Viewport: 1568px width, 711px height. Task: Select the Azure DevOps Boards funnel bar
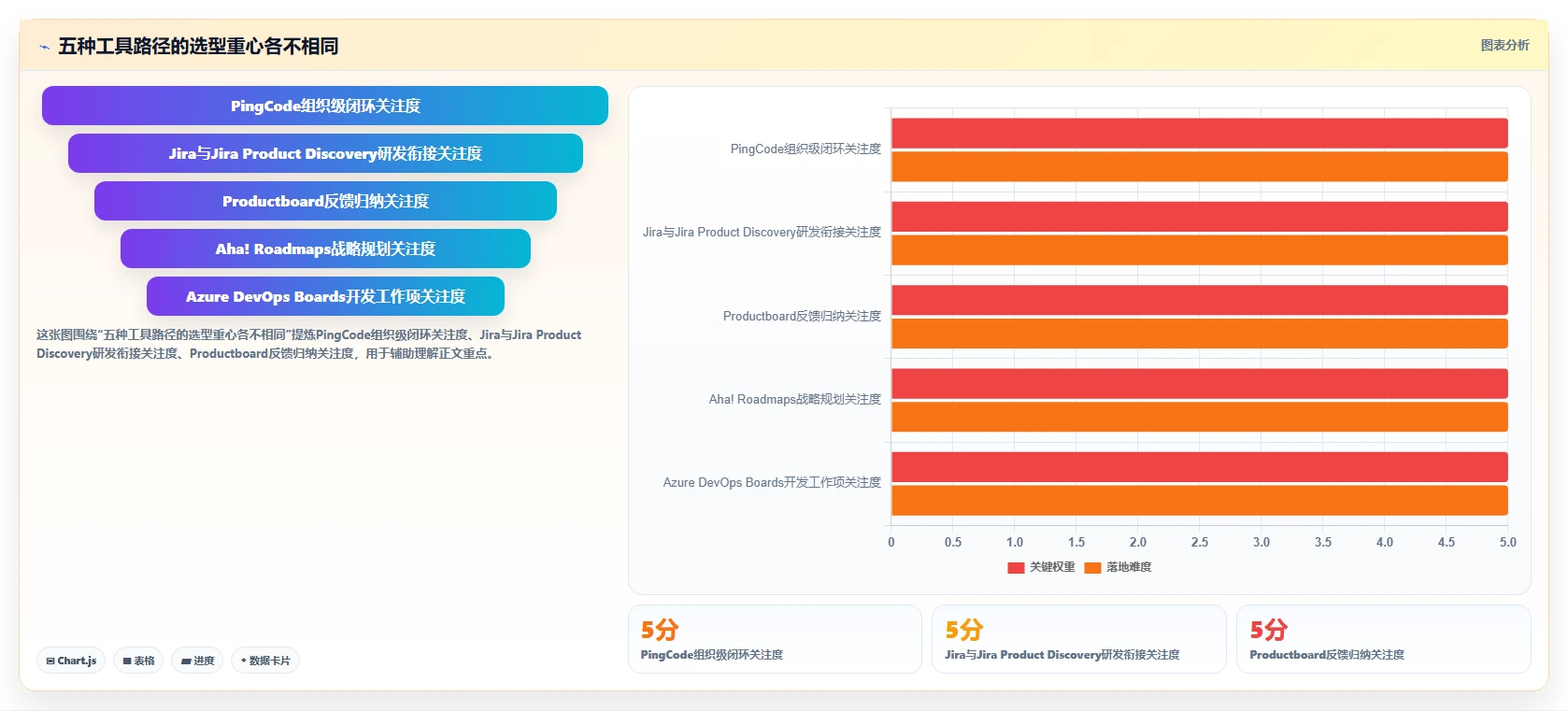pos(325,296)
